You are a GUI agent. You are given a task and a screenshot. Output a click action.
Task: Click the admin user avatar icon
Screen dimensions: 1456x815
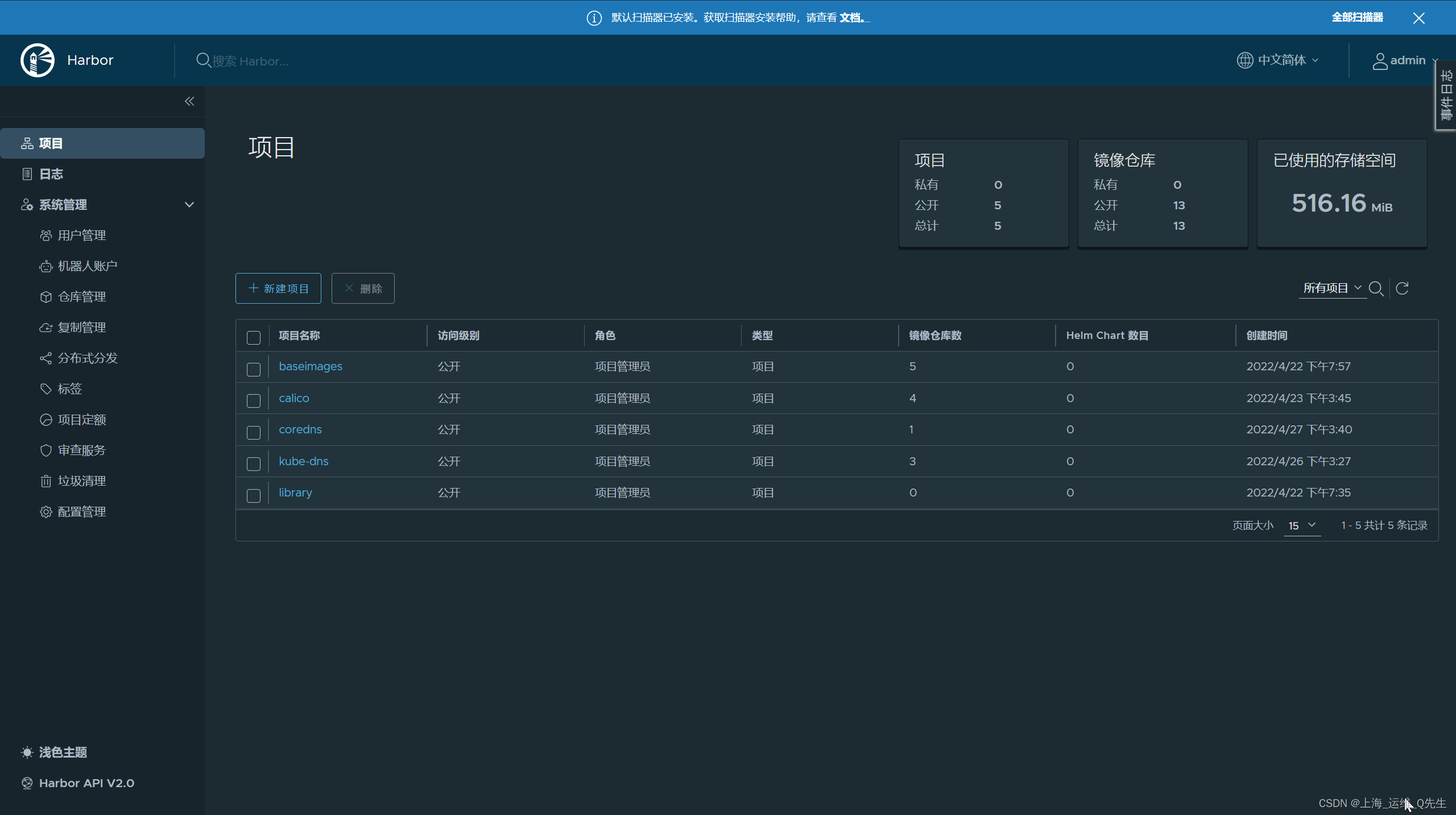[x=1380, y=61]
